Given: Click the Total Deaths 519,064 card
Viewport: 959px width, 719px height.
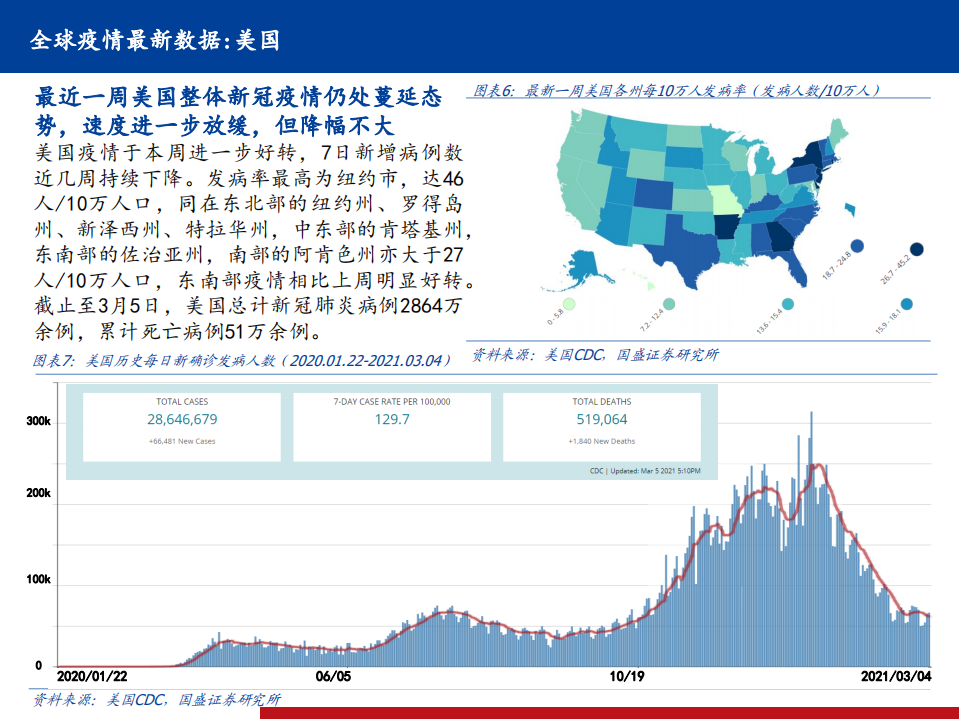Looking at the screenshot, I should [x=601, y=427].
